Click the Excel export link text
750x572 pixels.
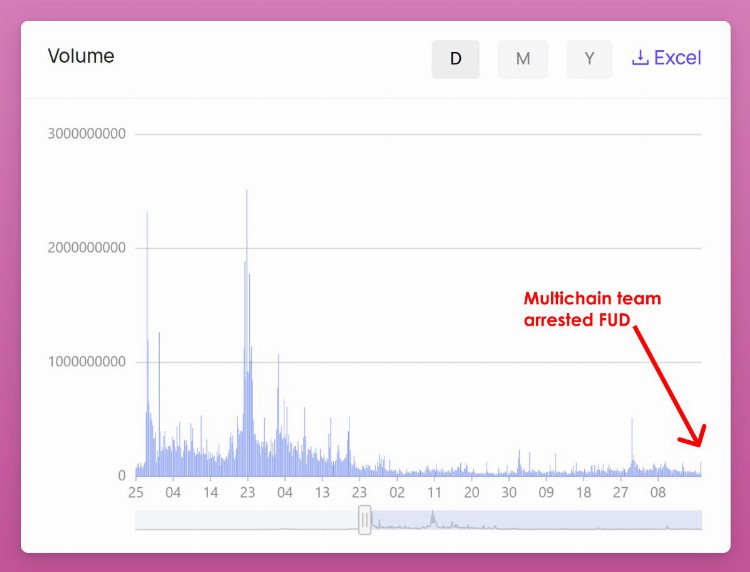[678, 58]
